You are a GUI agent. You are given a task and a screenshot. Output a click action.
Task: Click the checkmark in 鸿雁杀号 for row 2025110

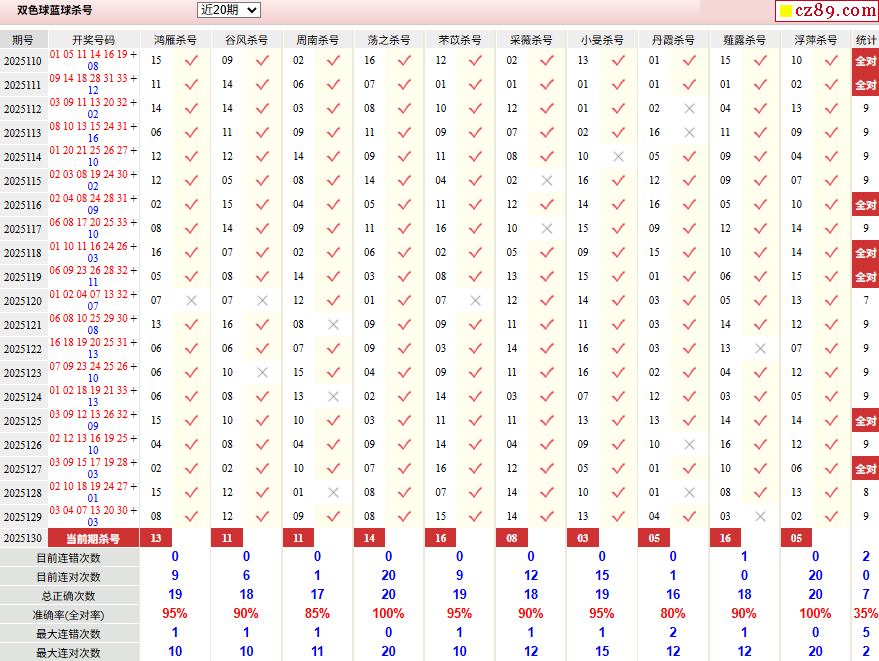191,60
